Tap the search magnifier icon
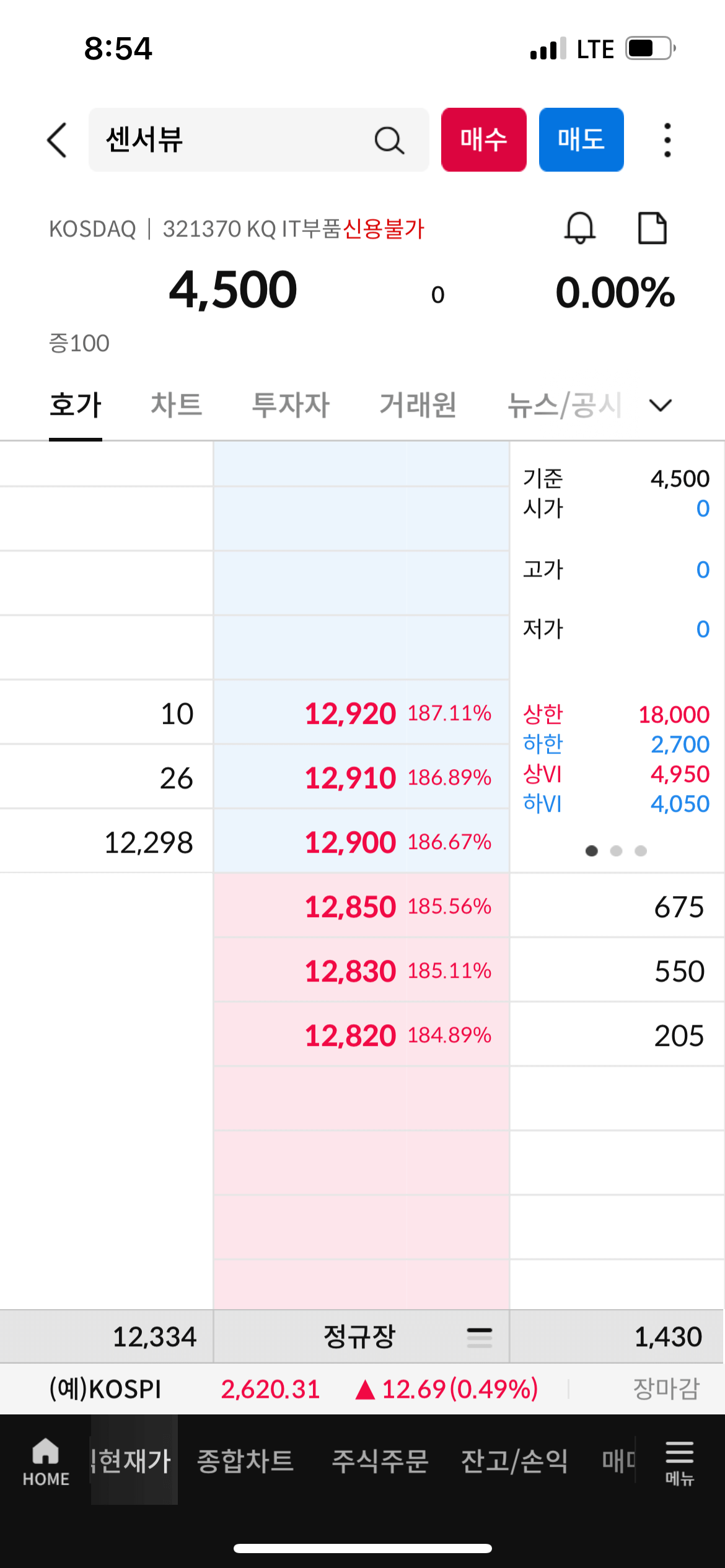Screen dimensions: 725x1568 [x=389, y=140]
